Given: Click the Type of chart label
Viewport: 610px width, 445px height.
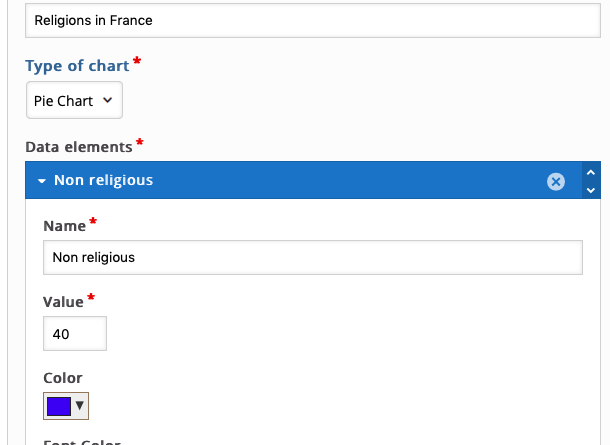Looking at the screenshot, I should (x=77, y=66).
